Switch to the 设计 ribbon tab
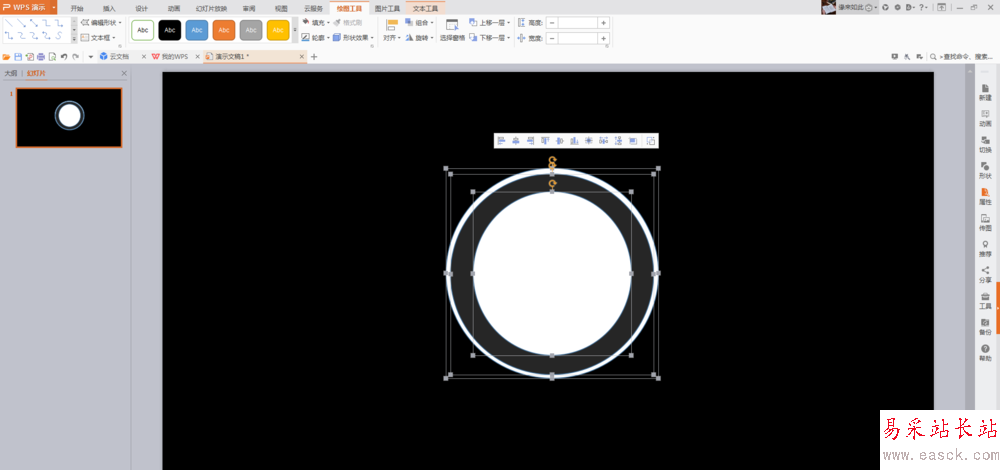Screen dimensions: 1000x470 coord(142,8)
